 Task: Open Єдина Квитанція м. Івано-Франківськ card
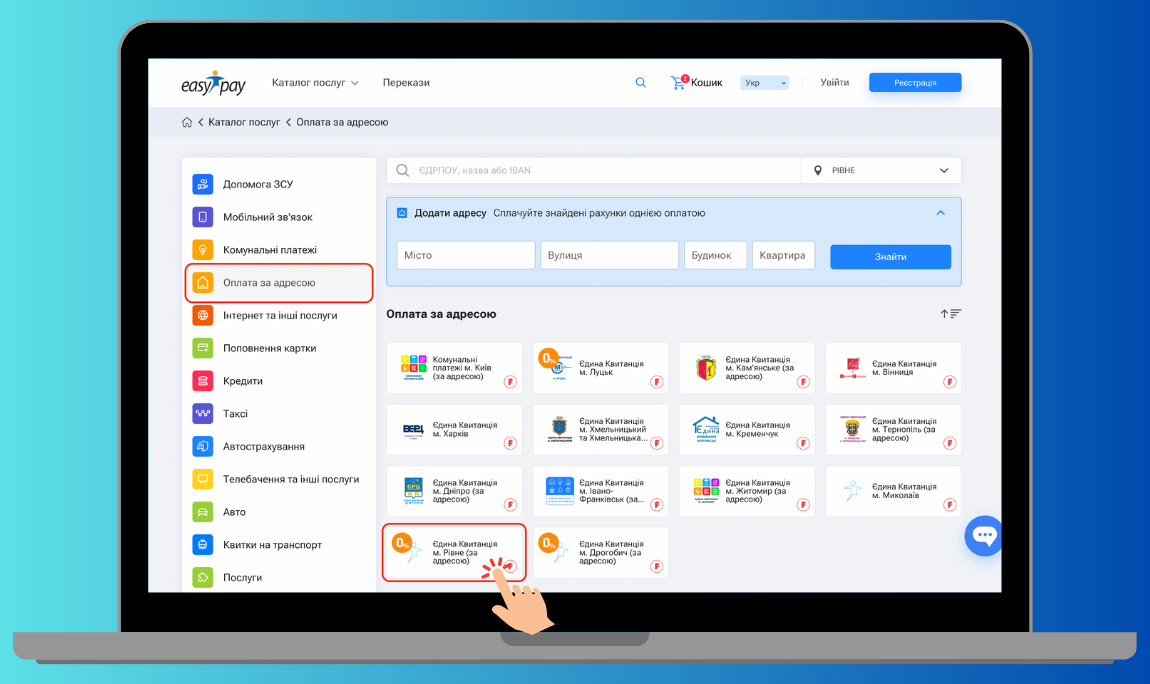point(601,491)
